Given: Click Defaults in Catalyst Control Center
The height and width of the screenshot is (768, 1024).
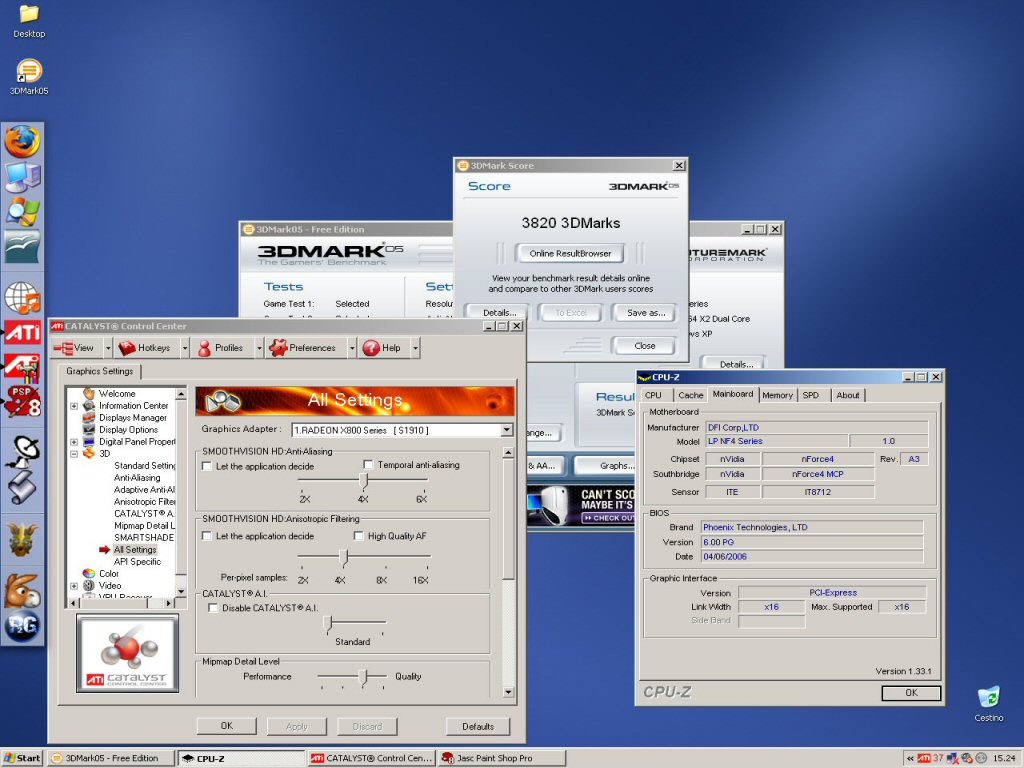Looking at the screenshot, I should coord(477,726).
